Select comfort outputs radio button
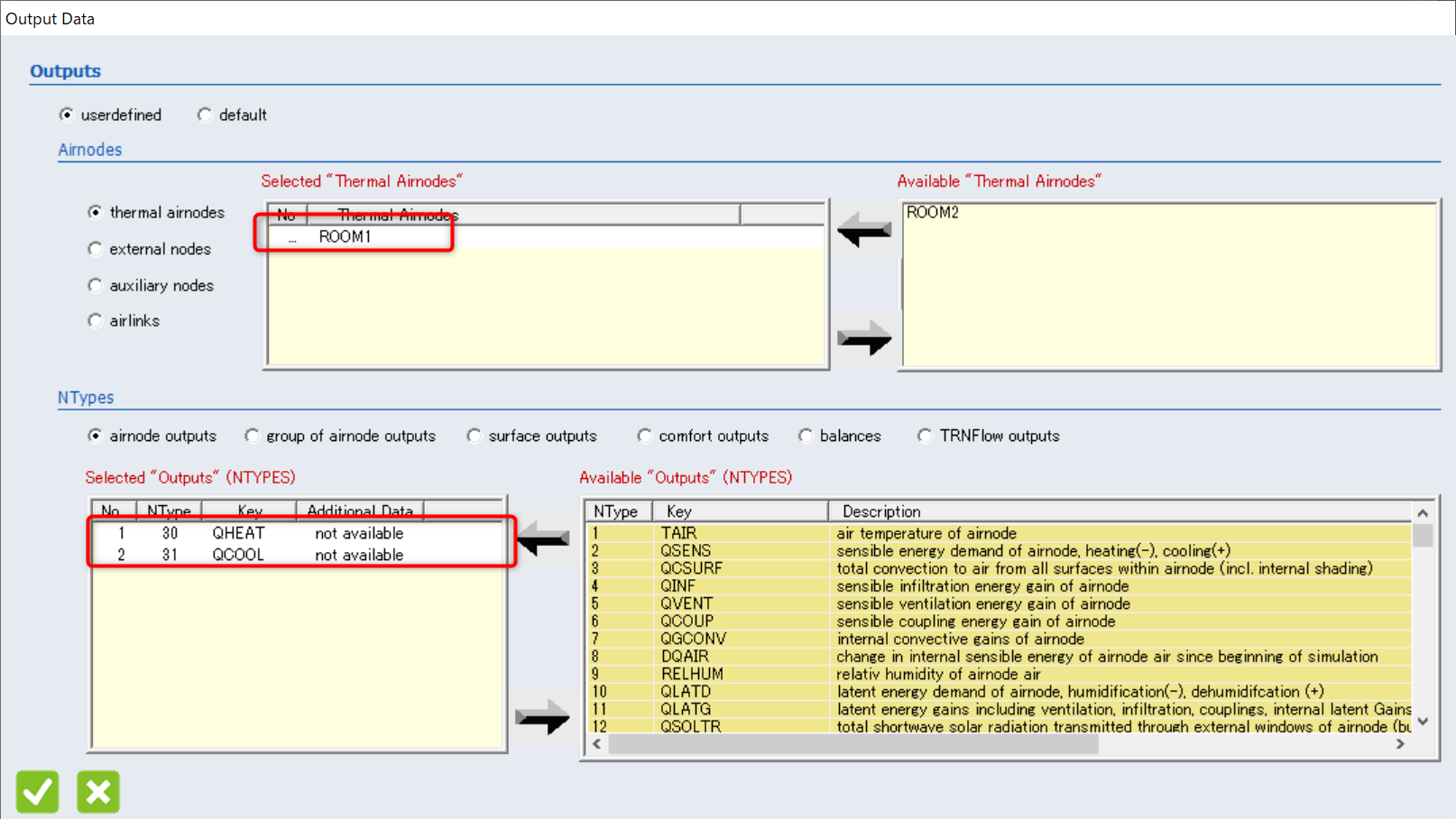The height and width of the screenshot is (819, 1456). point(645,437)
